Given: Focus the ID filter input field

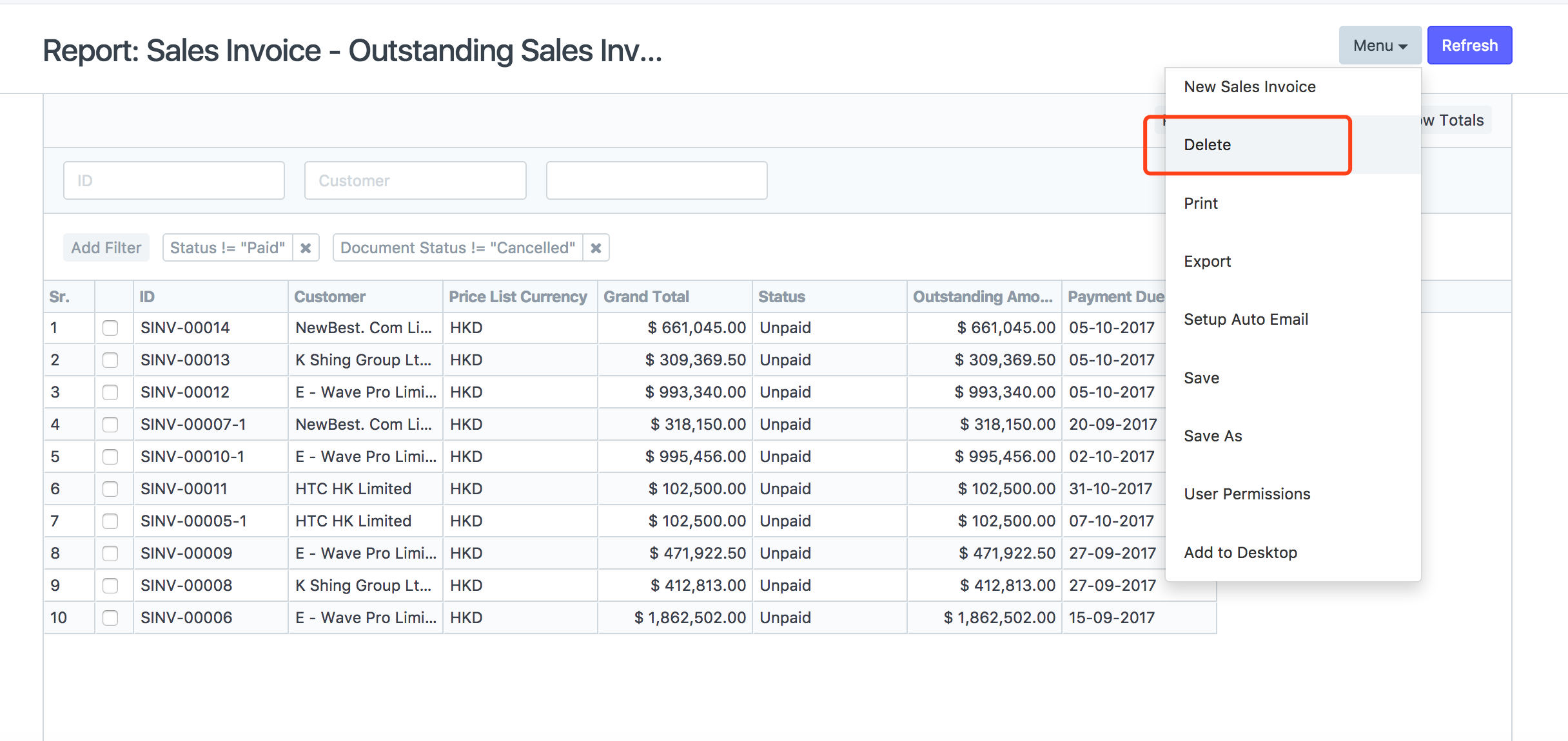Looking at the screenshot, I should 173,180.
